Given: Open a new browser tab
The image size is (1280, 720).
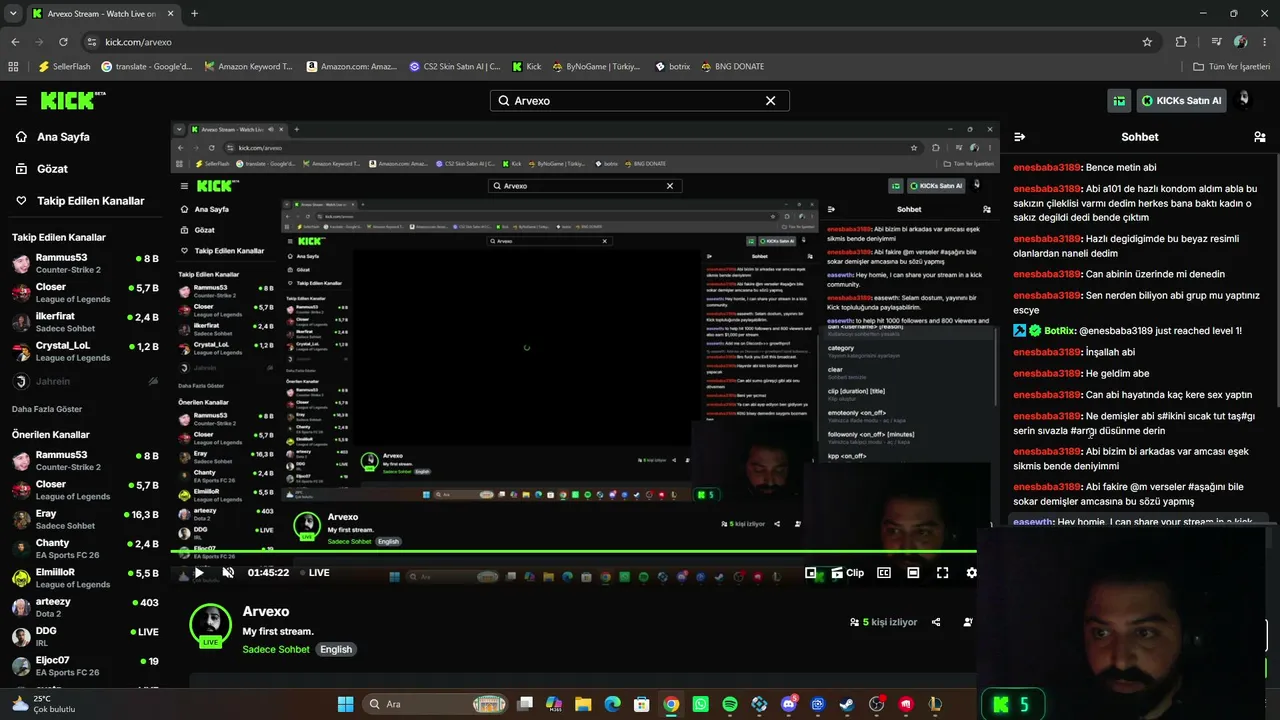Looking at the screenshot, I should [x=194, y=14].
